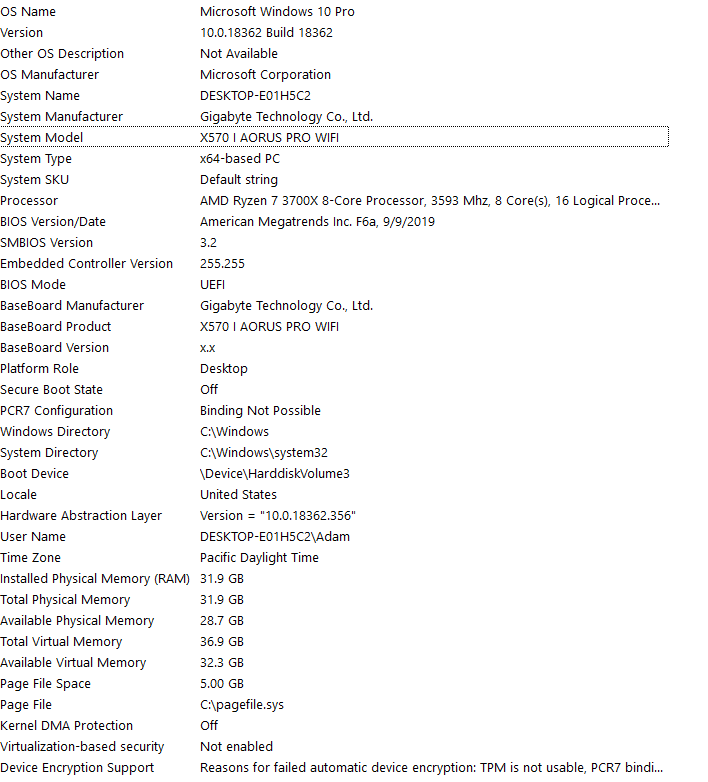Select Embedded Controller Version label
Screen dimensions: 708x782
tap(86, 263)
